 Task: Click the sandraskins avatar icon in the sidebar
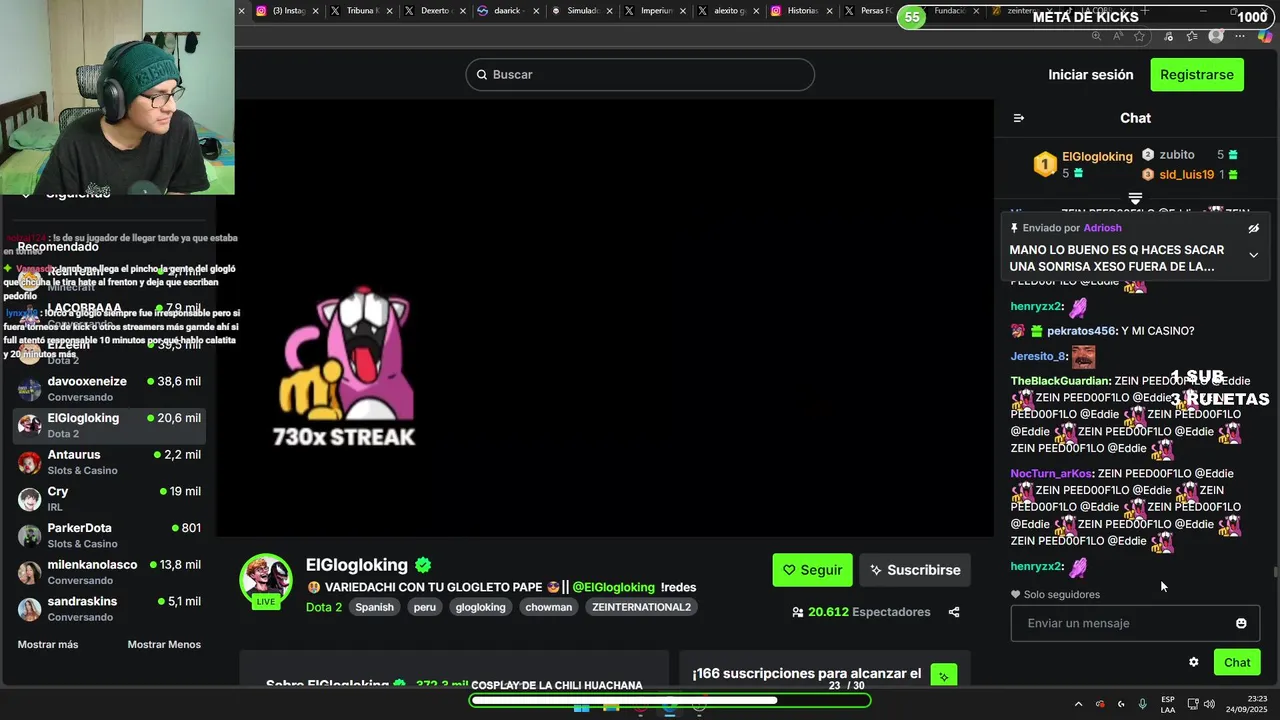pos(30,609)
